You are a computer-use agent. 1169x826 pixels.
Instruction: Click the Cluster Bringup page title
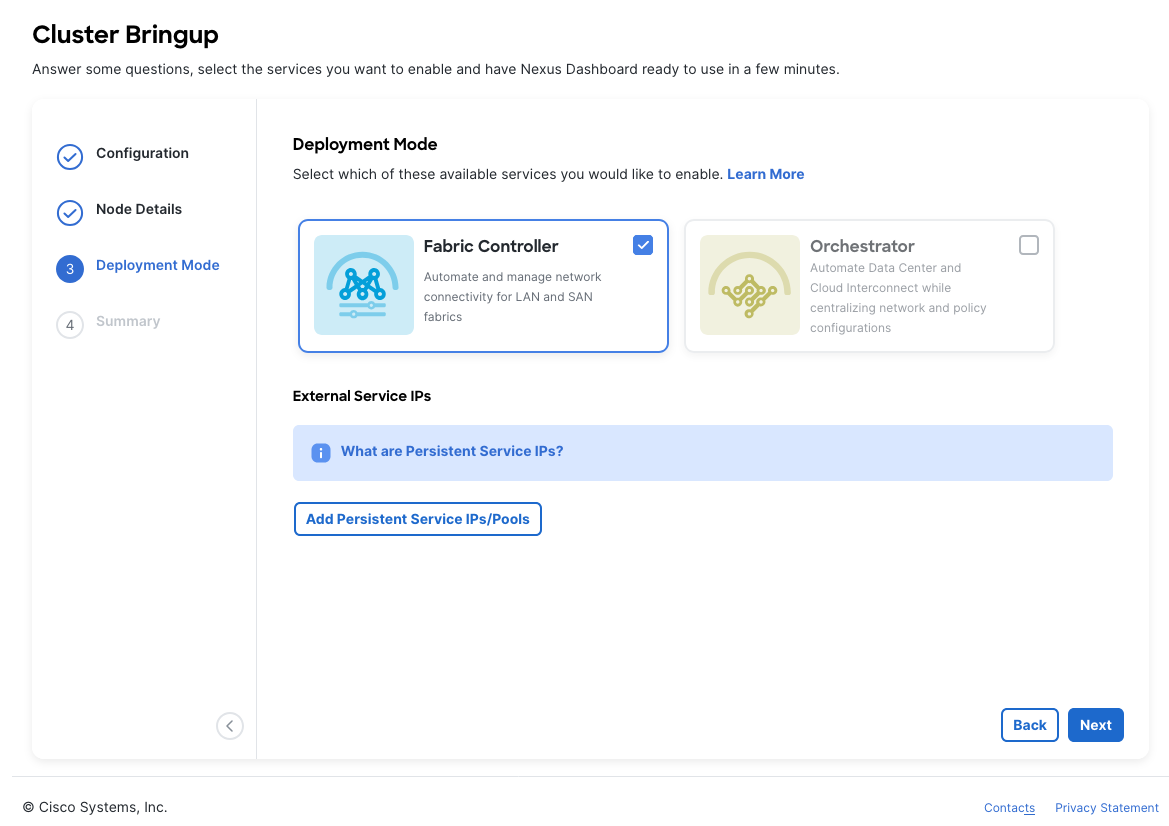[125, 34]
